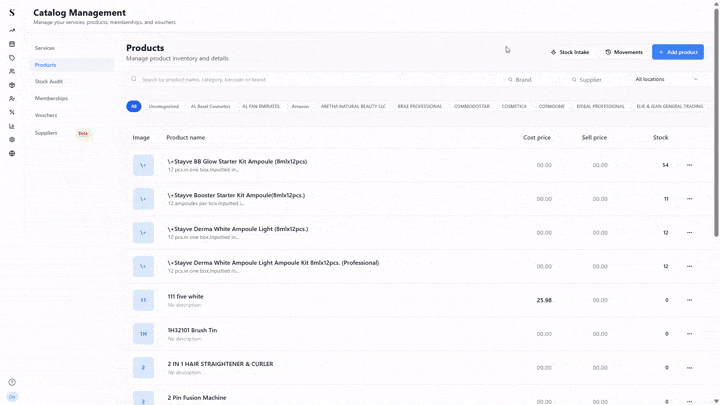The height and width of the screenshot is (405, 720).
Task: Open product Stayve Booster Starter Kit Ampoule
Action: click(236, 195)
